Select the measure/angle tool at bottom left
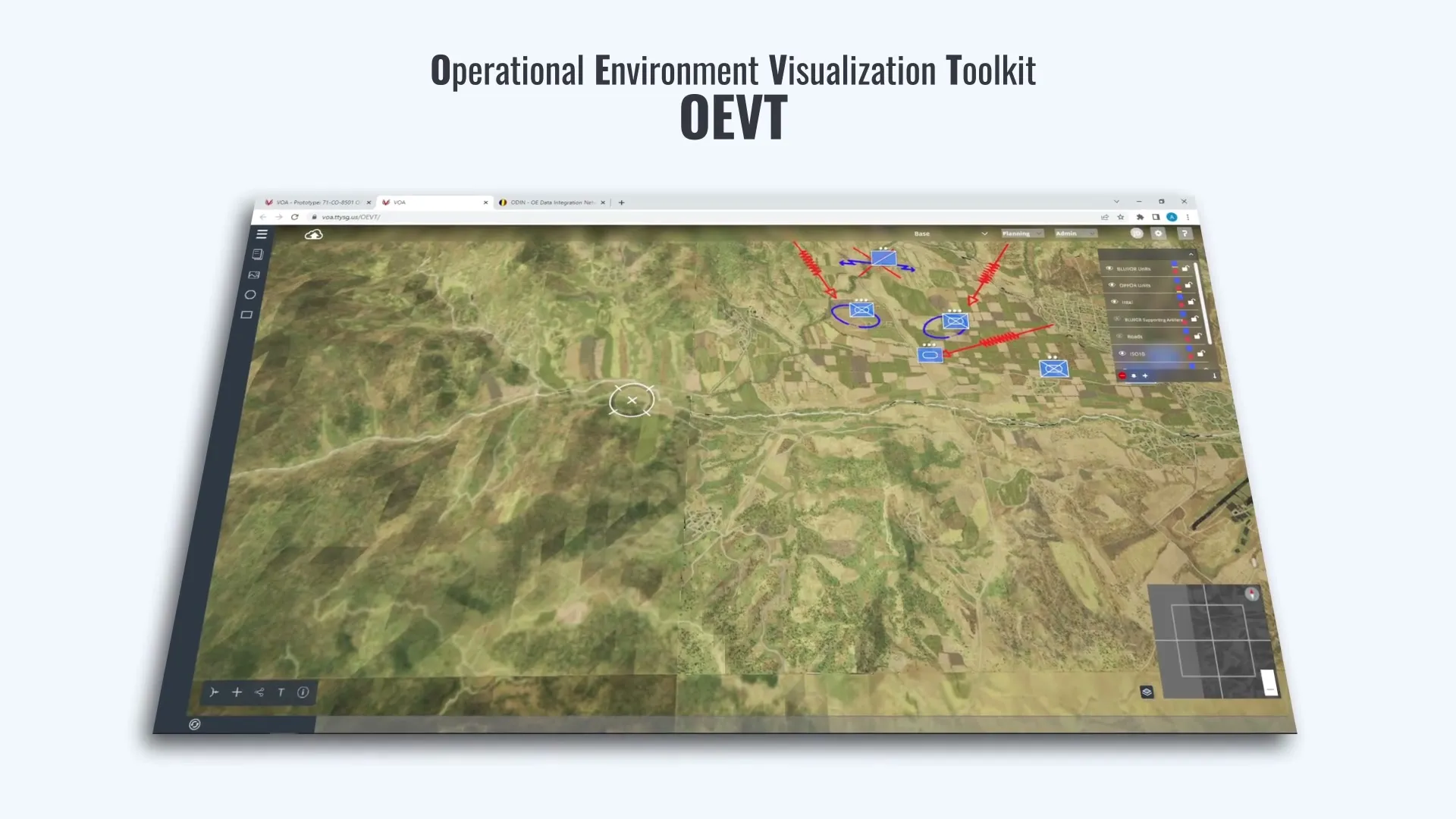The height and width of the screenshot is (819, 1456). point(214,692)
